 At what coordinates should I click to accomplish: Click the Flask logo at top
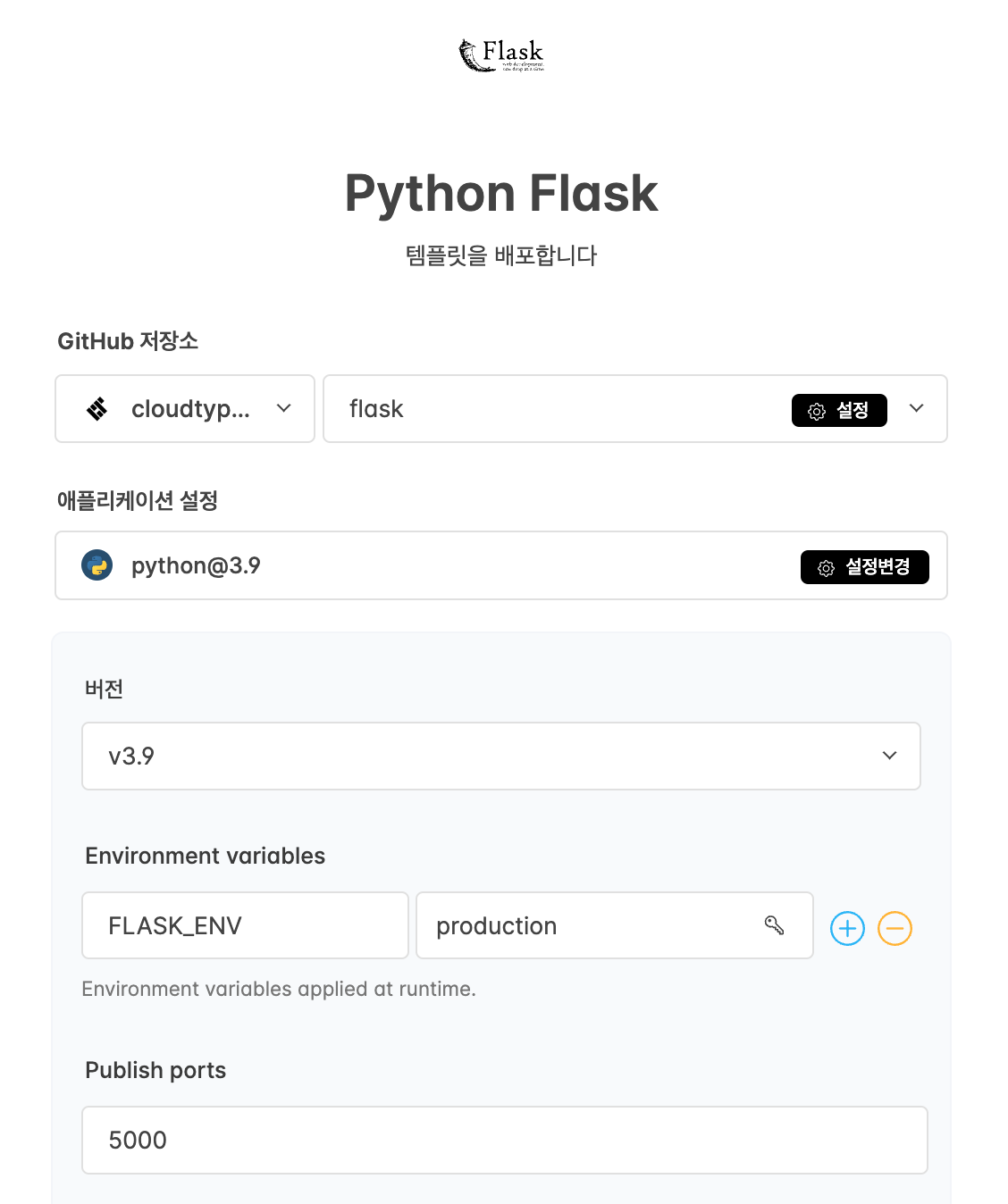tap(501, 55)
